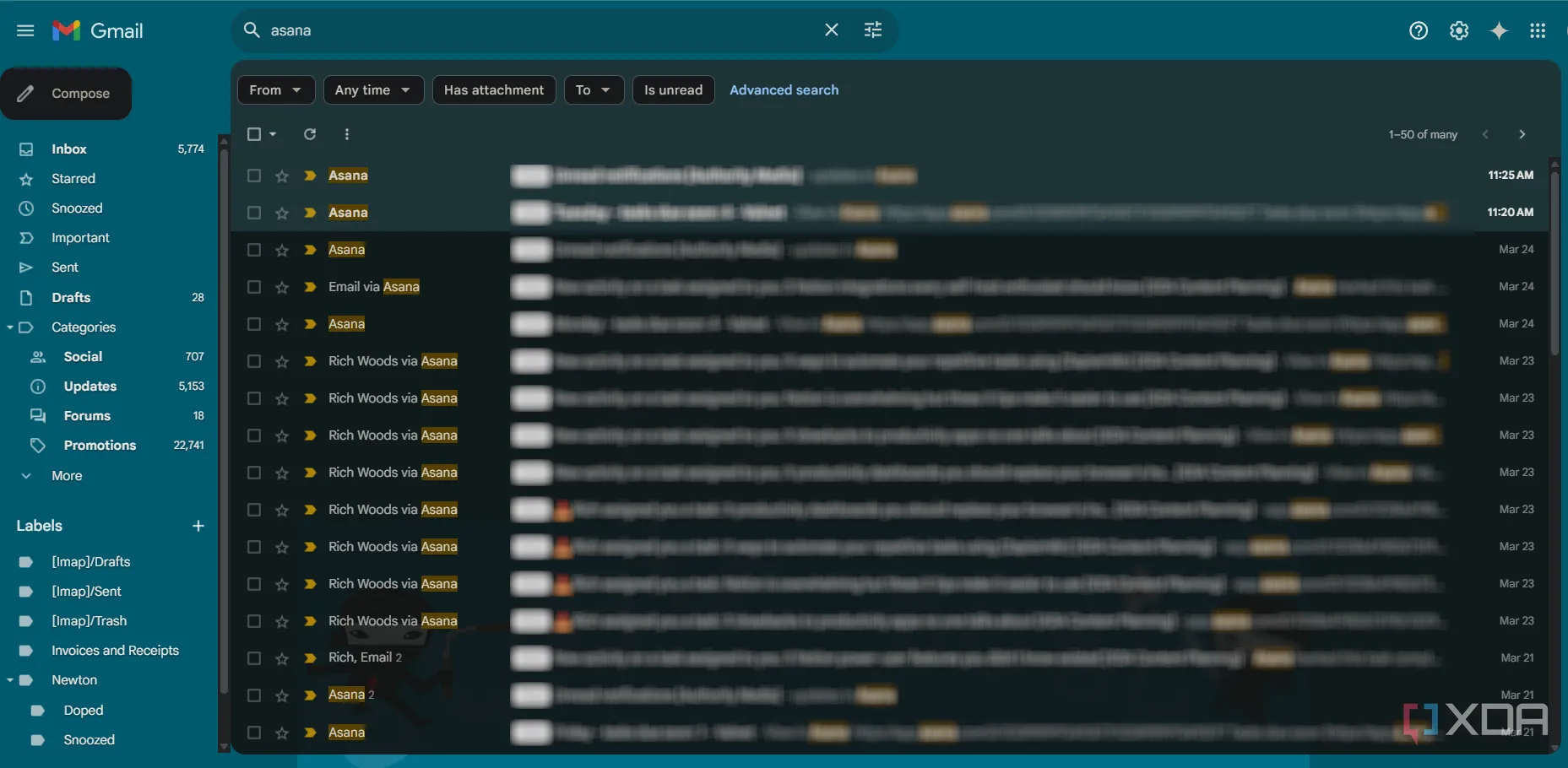The height and width of the screenshot is (768, 1568).
Task: Click the Gmail logo
Action: tap(98, 30)
